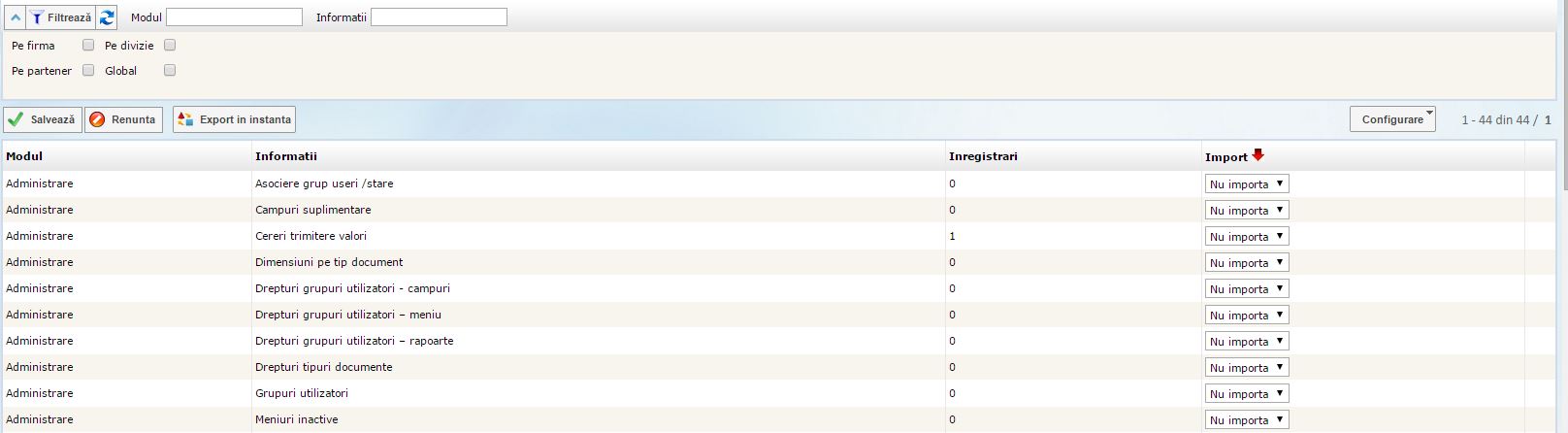Tick the Pe divizie checkbox
Screen dimensions: 1568x433
170,45
